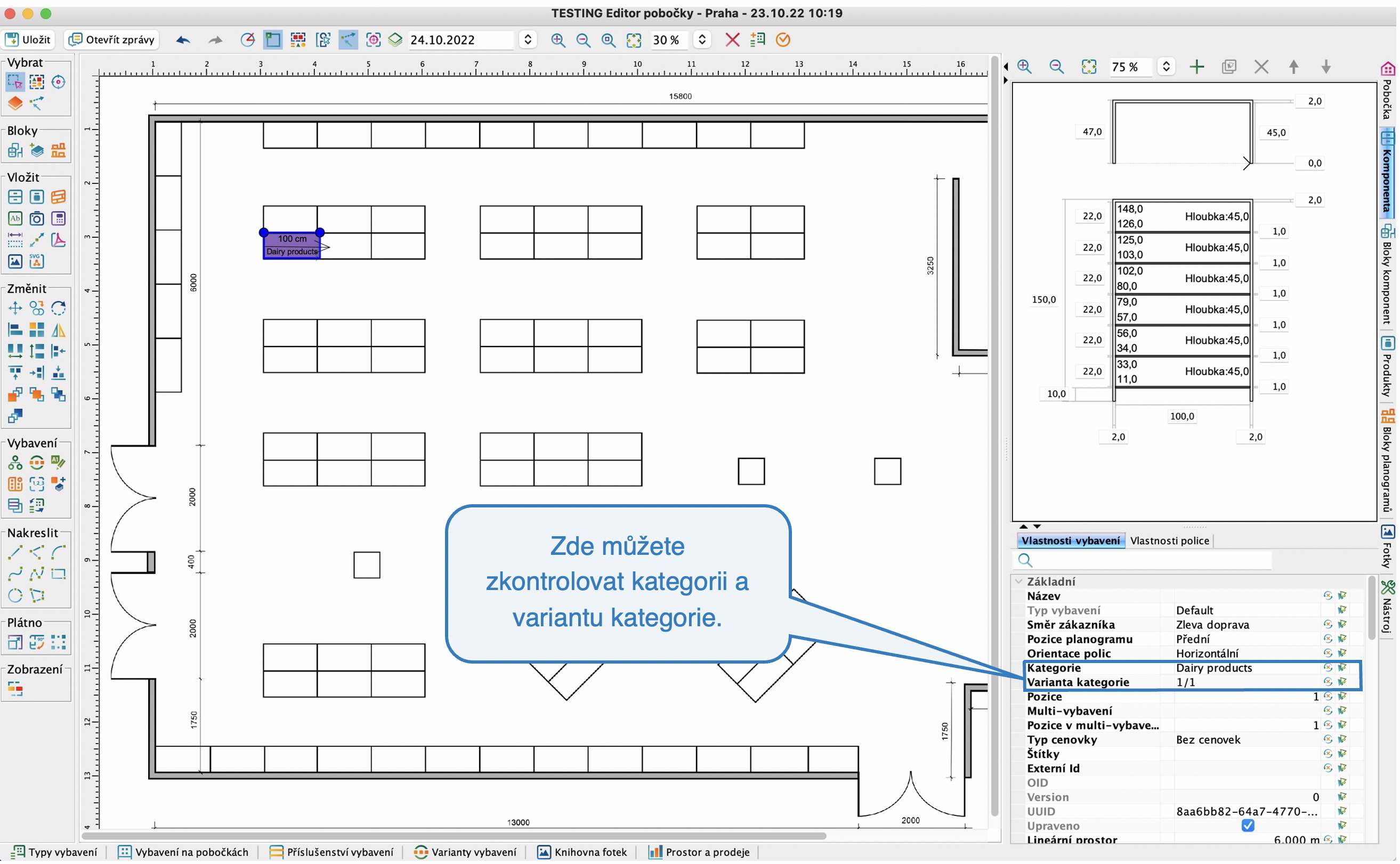Collapse the Základní properties group
Viewport: 1400px width, 864px height.
pyautogui.click(x=1018, y=581)
